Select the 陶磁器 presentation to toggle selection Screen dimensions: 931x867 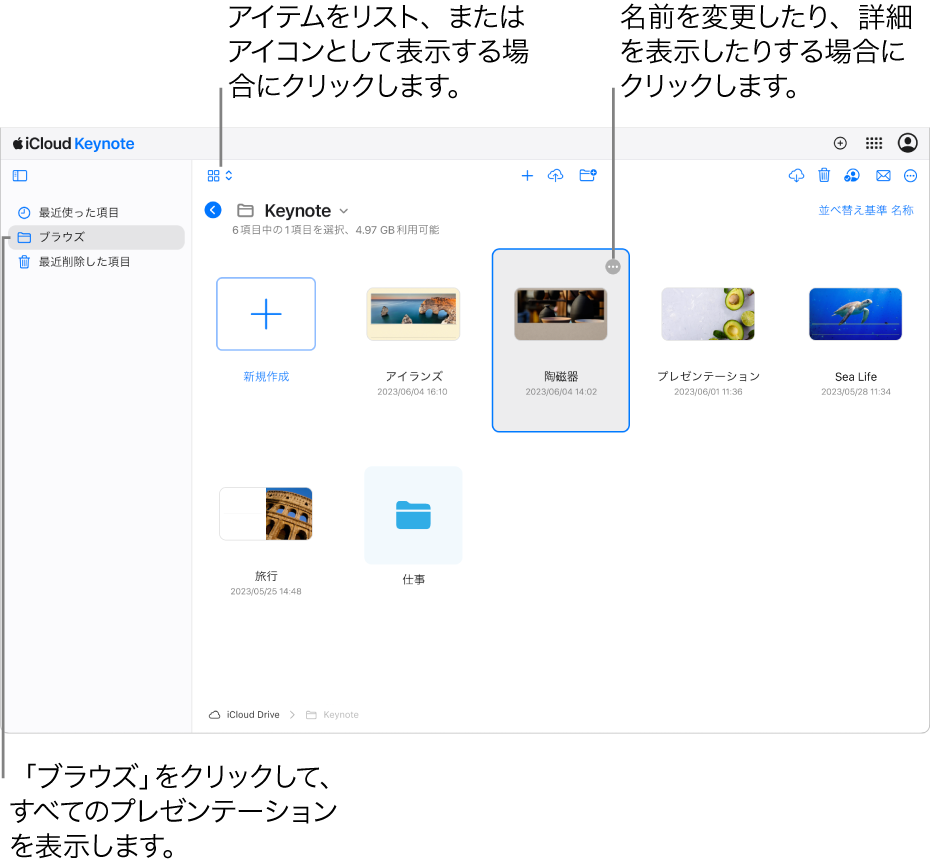pos(560,314)
